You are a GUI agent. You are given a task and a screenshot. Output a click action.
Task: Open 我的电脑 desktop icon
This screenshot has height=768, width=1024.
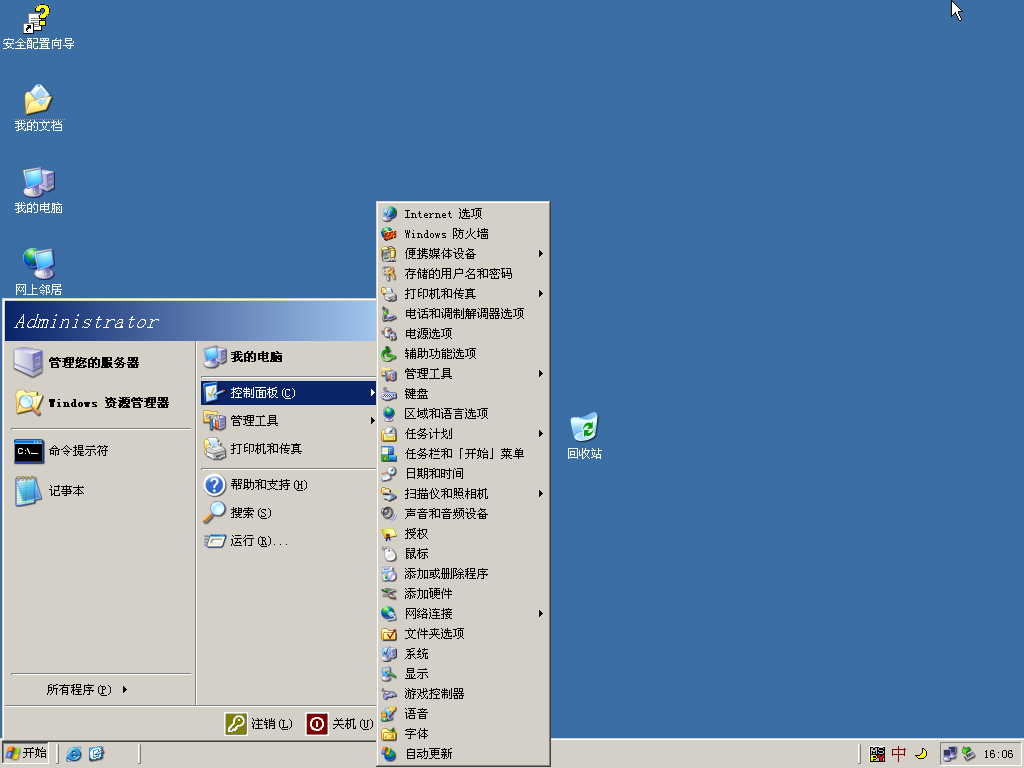(39, 182)
